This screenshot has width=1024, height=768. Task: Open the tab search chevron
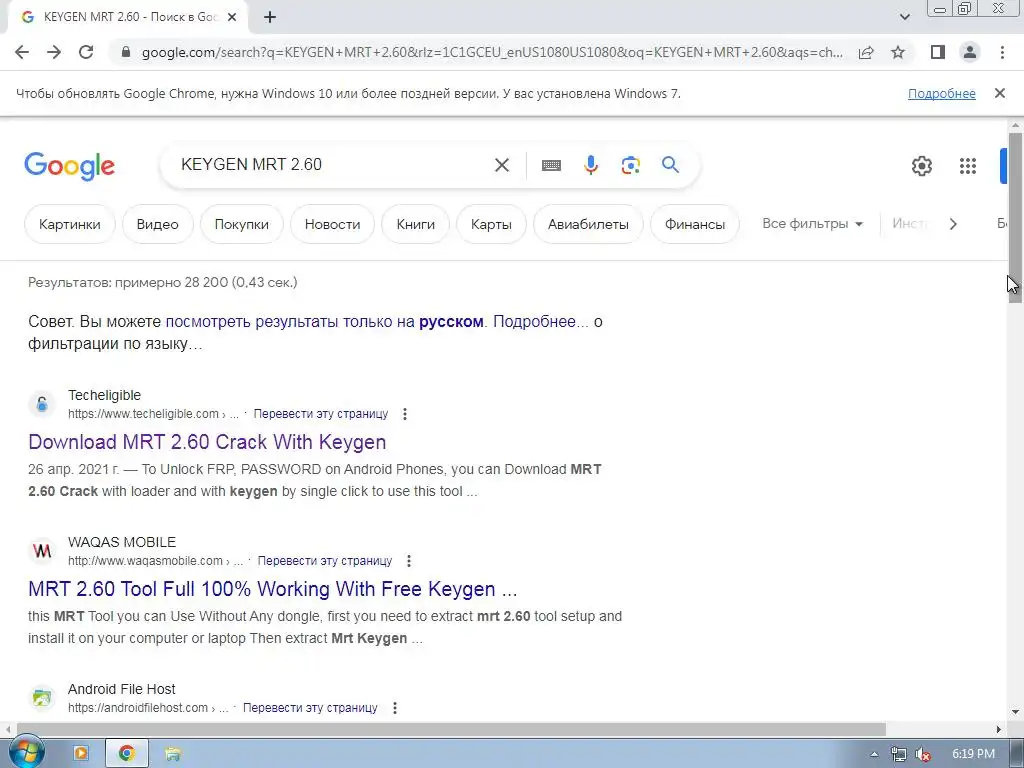pyautogui.click(x=904, y=17)
